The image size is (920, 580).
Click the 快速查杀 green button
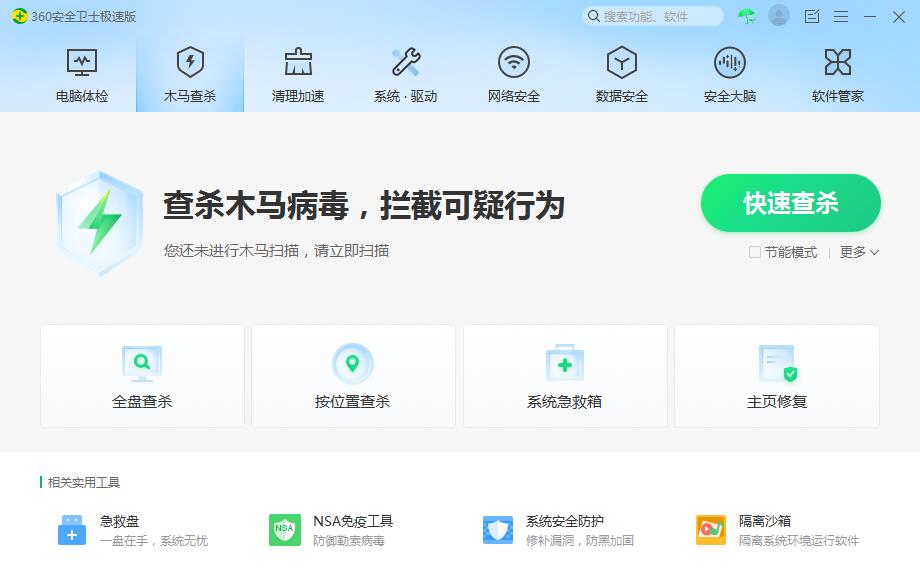(791, 203)
